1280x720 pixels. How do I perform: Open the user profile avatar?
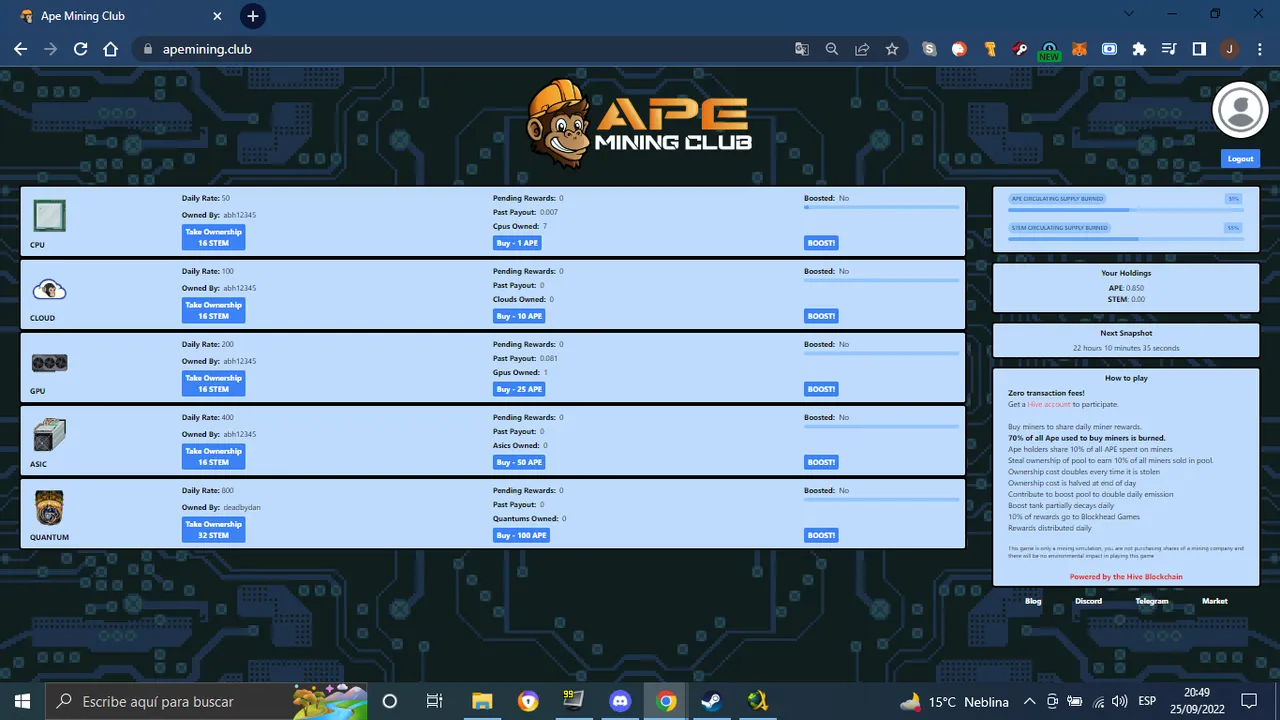click(1240, 110)
